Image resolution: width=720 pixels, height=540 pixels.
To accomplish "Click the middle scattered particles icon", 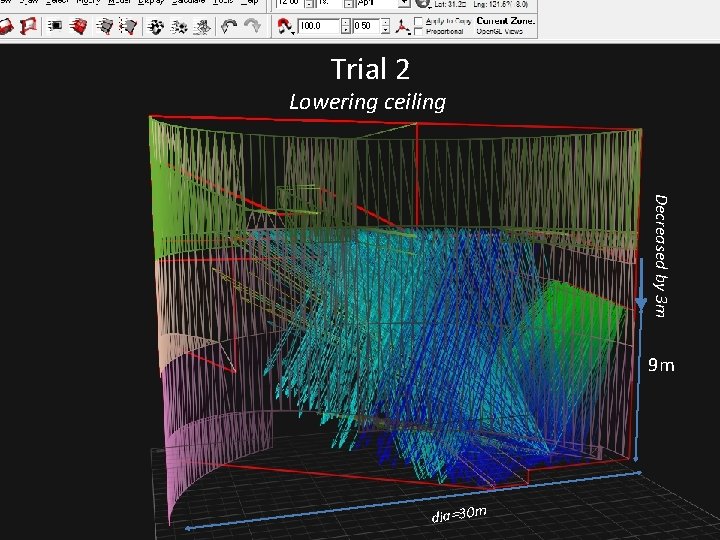I will point(179,27).
